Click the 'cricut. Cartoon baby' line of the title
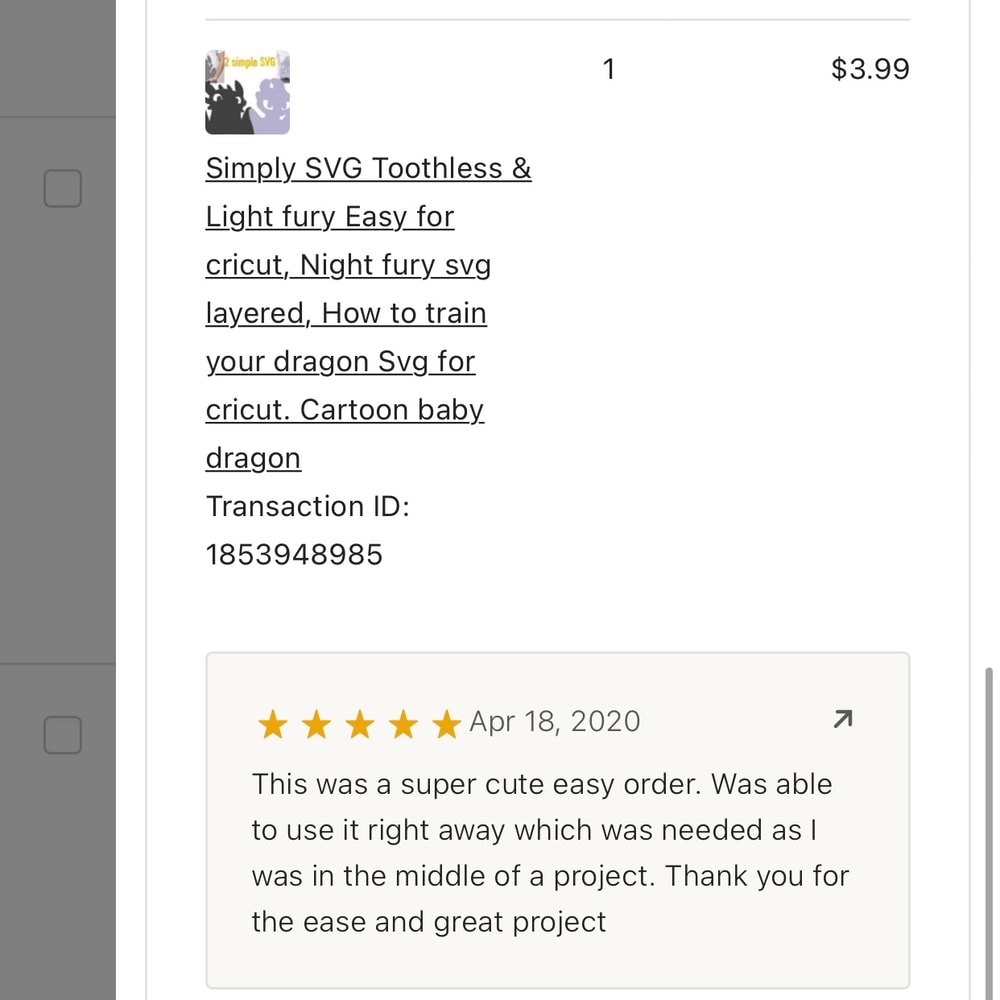Viewport: 1000px width, 1000px height. click(345, 410)
